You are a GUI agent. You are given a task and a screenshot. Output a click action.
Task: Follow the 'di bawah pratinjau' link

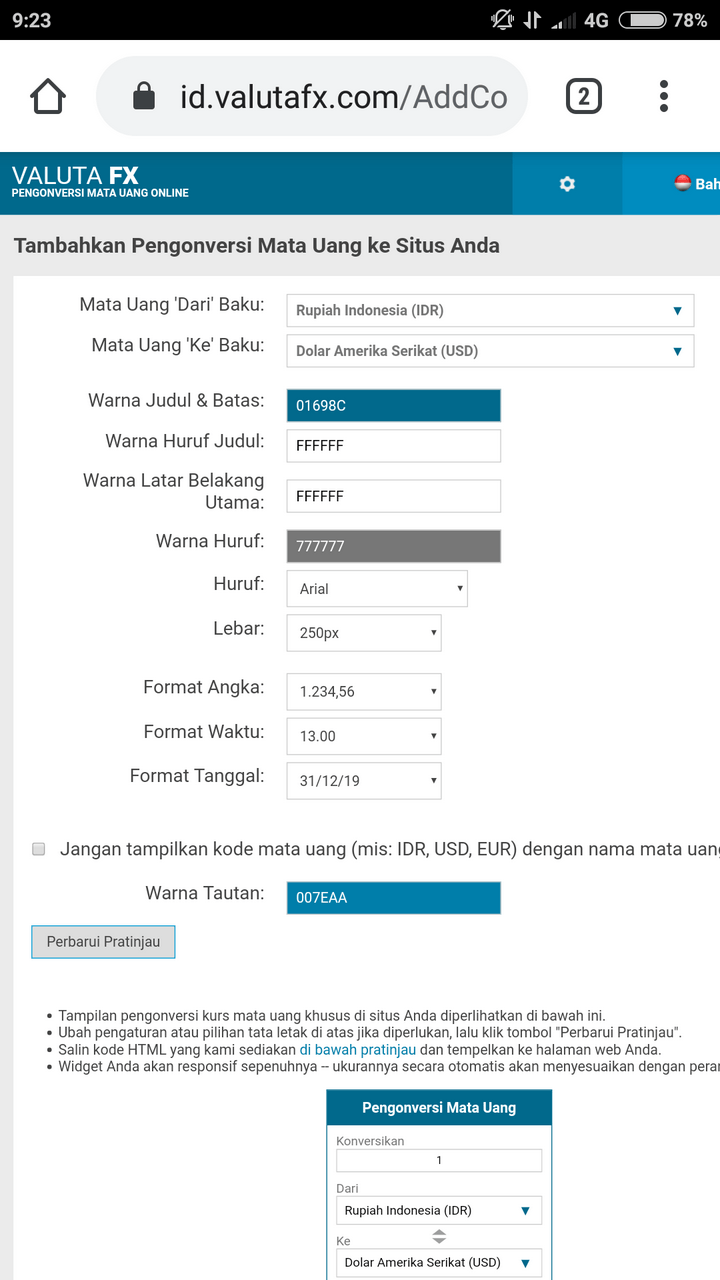[x=357, y=1051]
